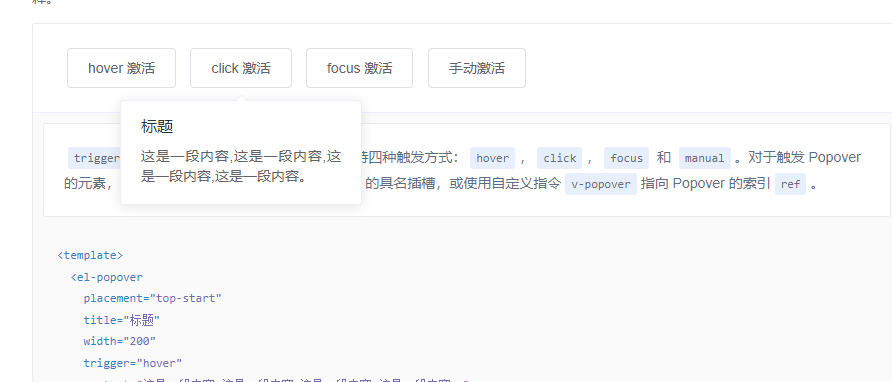Click the 'click' code tag in description

pos(560,158)
